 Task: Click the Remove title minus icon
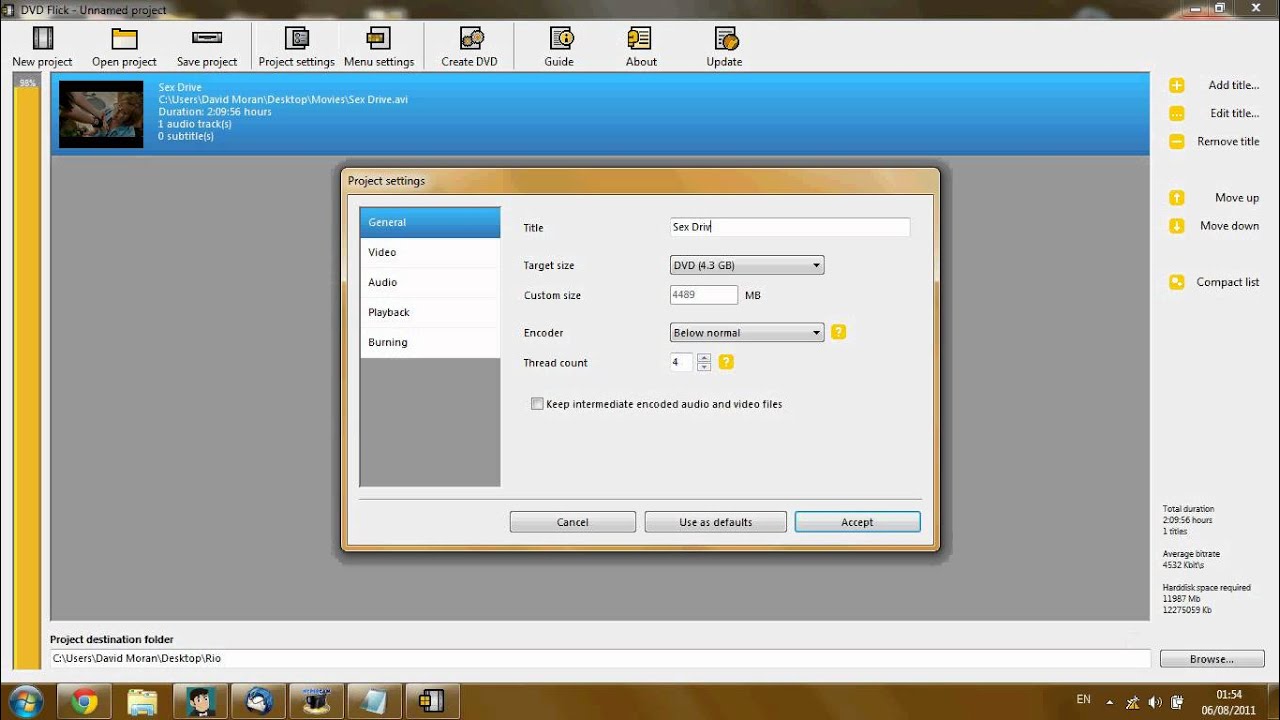(x=1177, y=142)
